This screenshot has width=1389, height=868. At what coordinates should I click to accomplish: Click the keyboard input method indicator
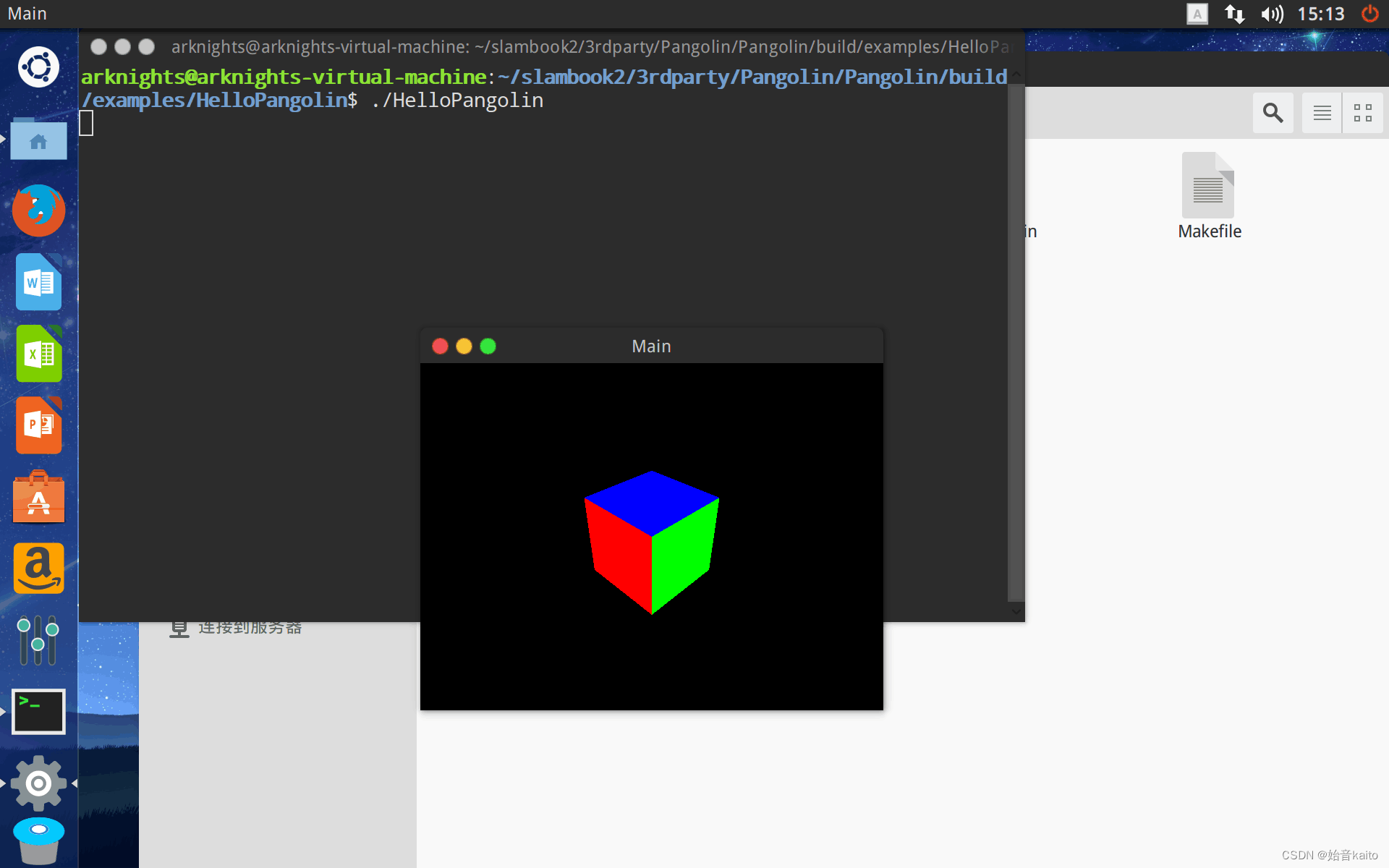click(x=1197, y=14)
